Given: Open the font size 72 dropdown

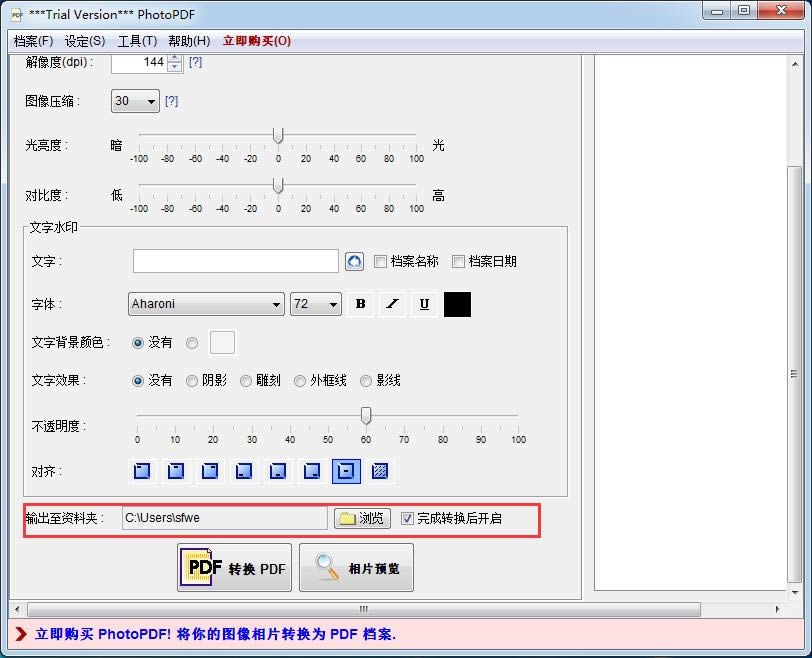Looking at the screenshot, I should 316,304.
